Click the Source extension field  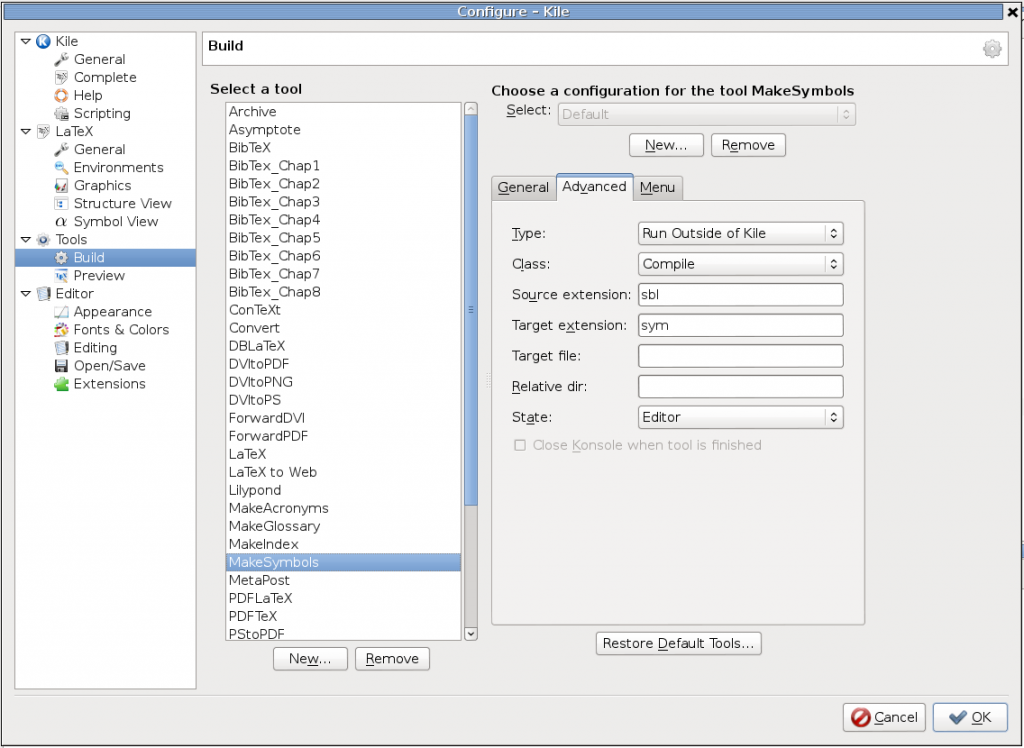pyautogui.click(x=741, y=295)
